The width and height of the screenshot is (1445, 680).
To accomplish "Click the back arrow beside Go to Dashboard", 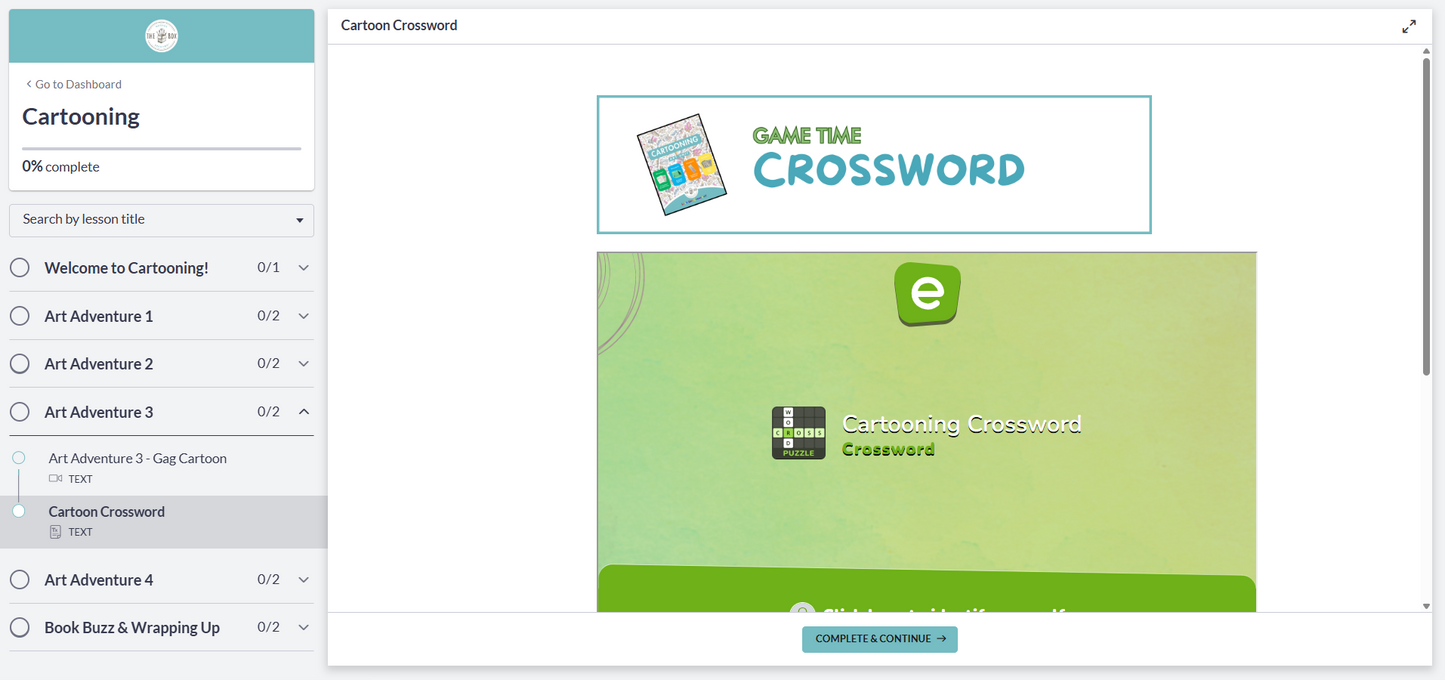I will pos(28,84).
